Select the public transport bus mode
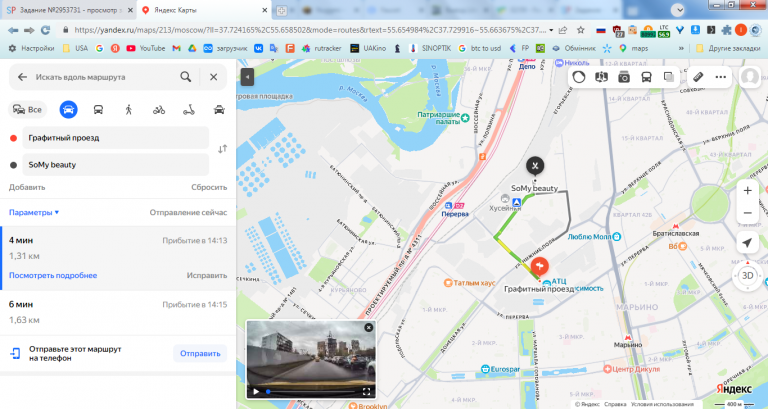 98,110
